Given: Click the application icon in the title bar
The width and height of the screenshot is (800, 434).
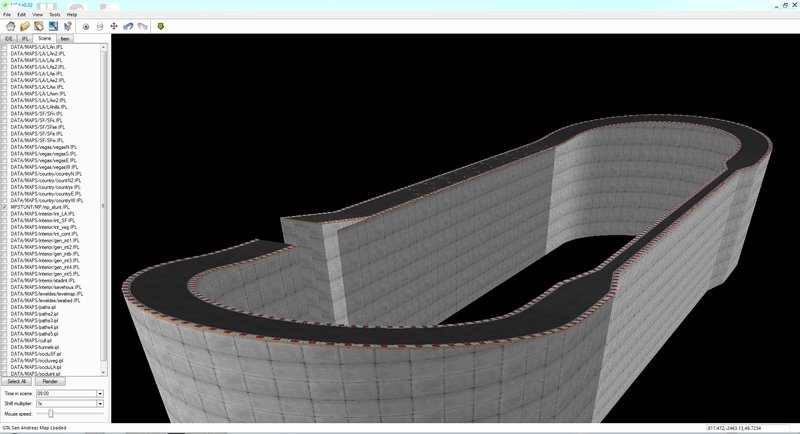Looking at the screenshot, I should pos(5,5).
